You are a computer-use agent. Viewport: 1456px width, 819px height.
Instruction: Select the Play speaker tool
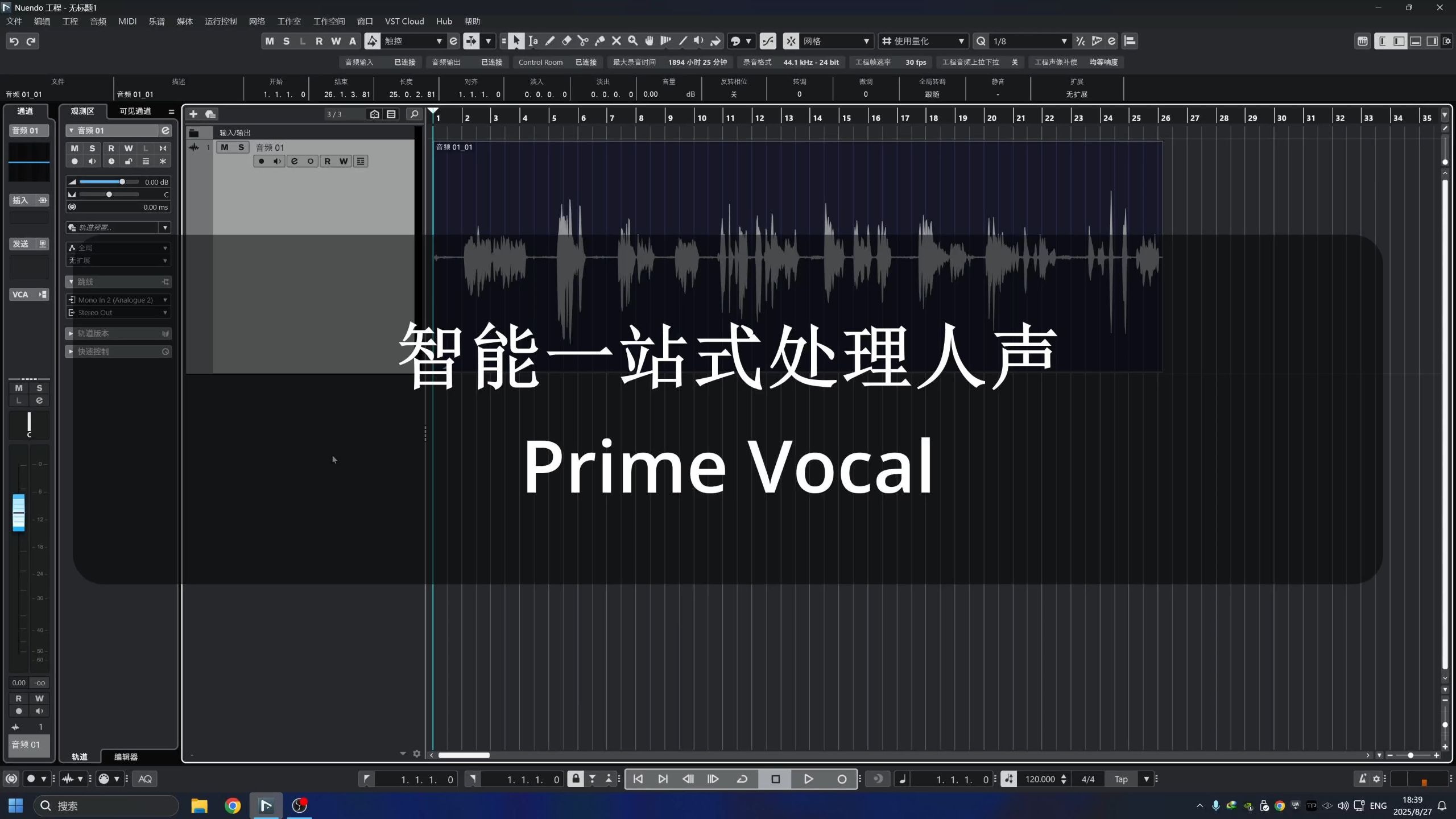click(699, 41)
